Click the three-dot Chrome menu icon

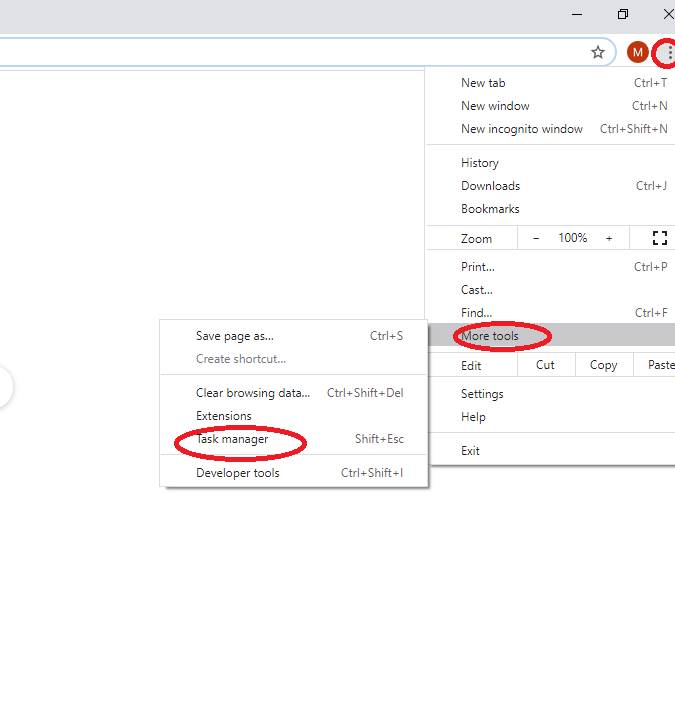pyautogui.click(x=668, y=53)
